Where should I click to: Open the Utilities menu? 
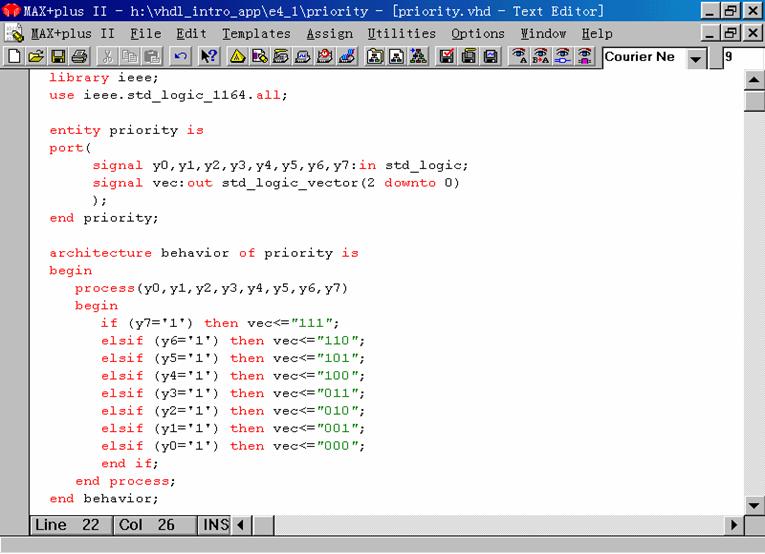(402, 34)
